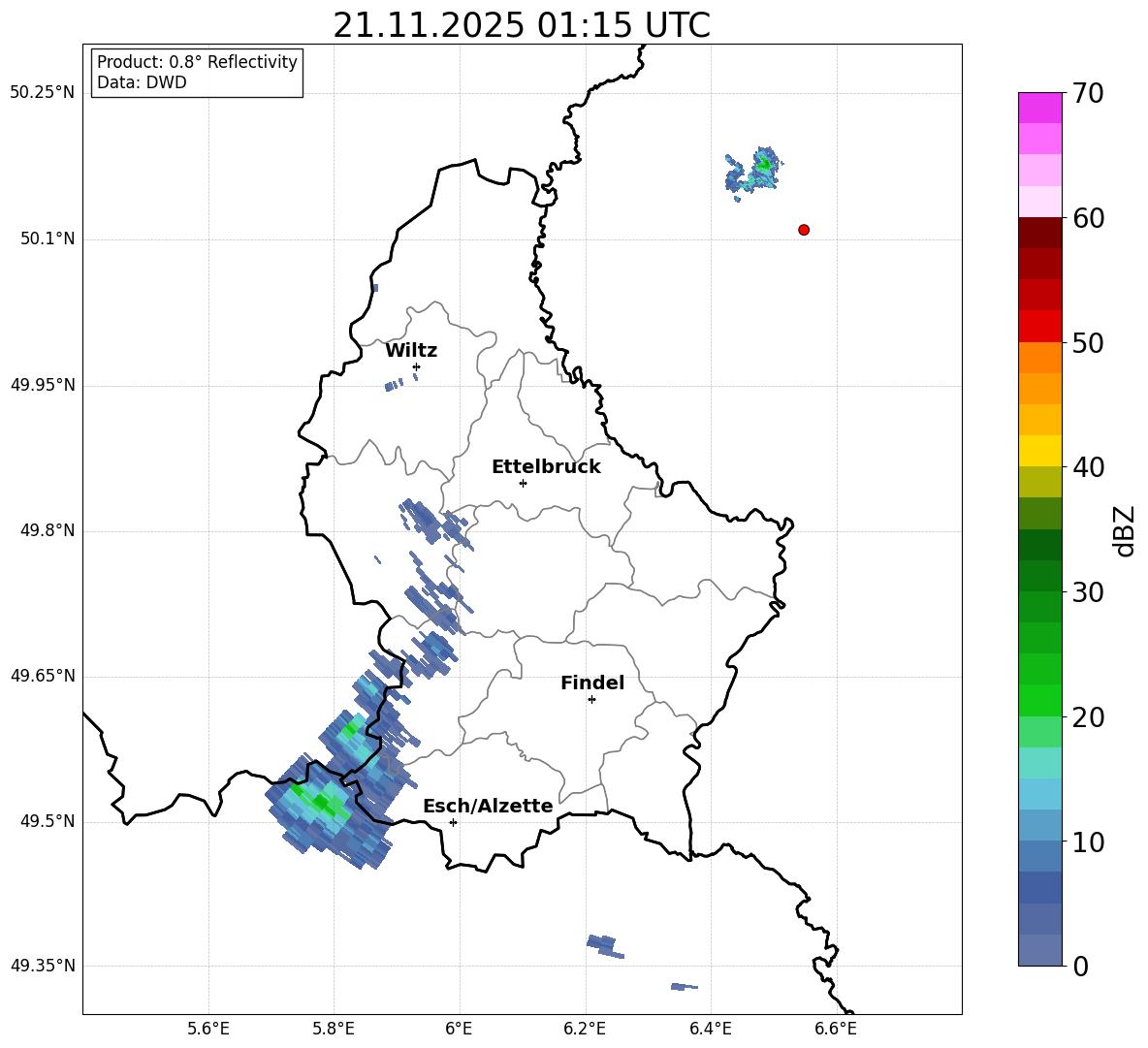Click the Wiltz cross marker

click(x=417, y=366)
